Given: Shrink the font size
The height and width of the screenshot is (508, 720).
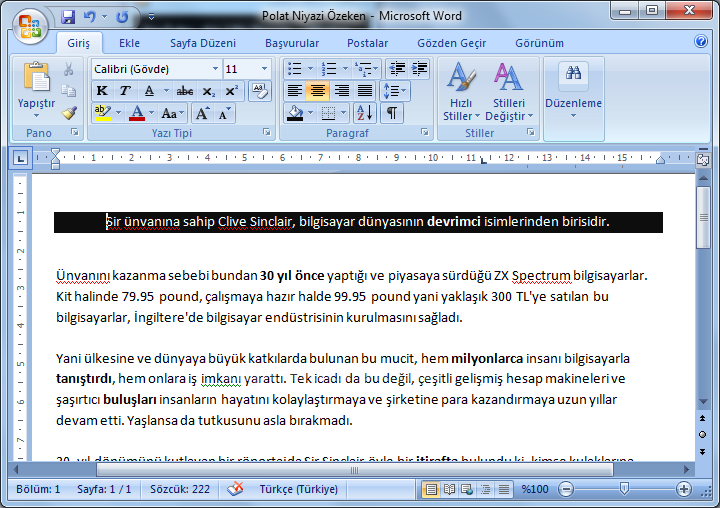Looking at the screenshot, I should [x=224, y=113].
